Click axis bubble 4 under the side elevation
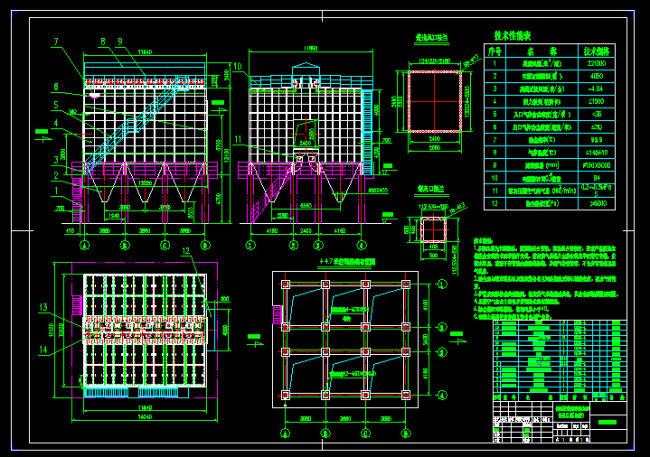 361,246
